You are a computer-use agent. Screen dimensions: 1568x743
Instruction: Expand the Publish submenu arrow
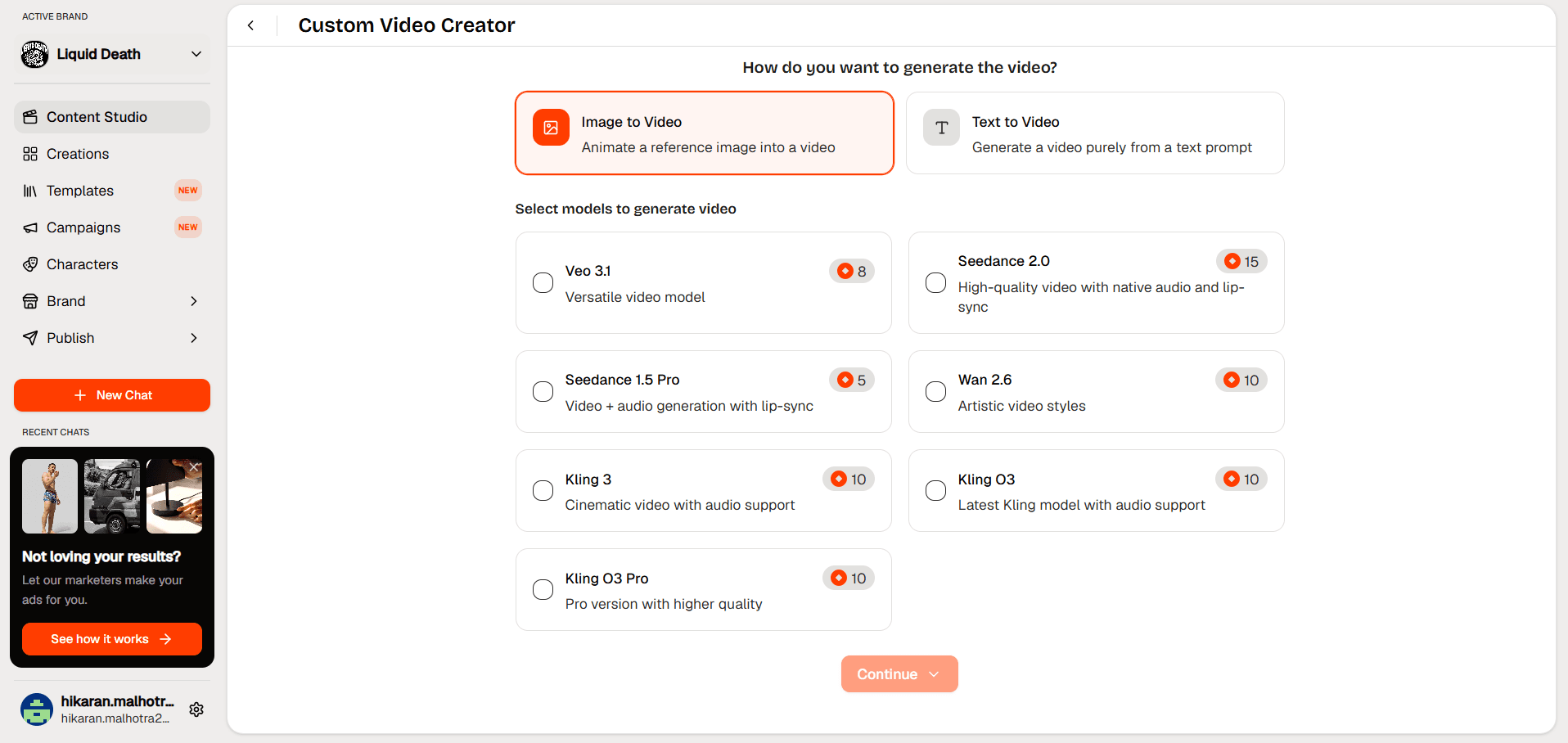click(x=194, y=338)
